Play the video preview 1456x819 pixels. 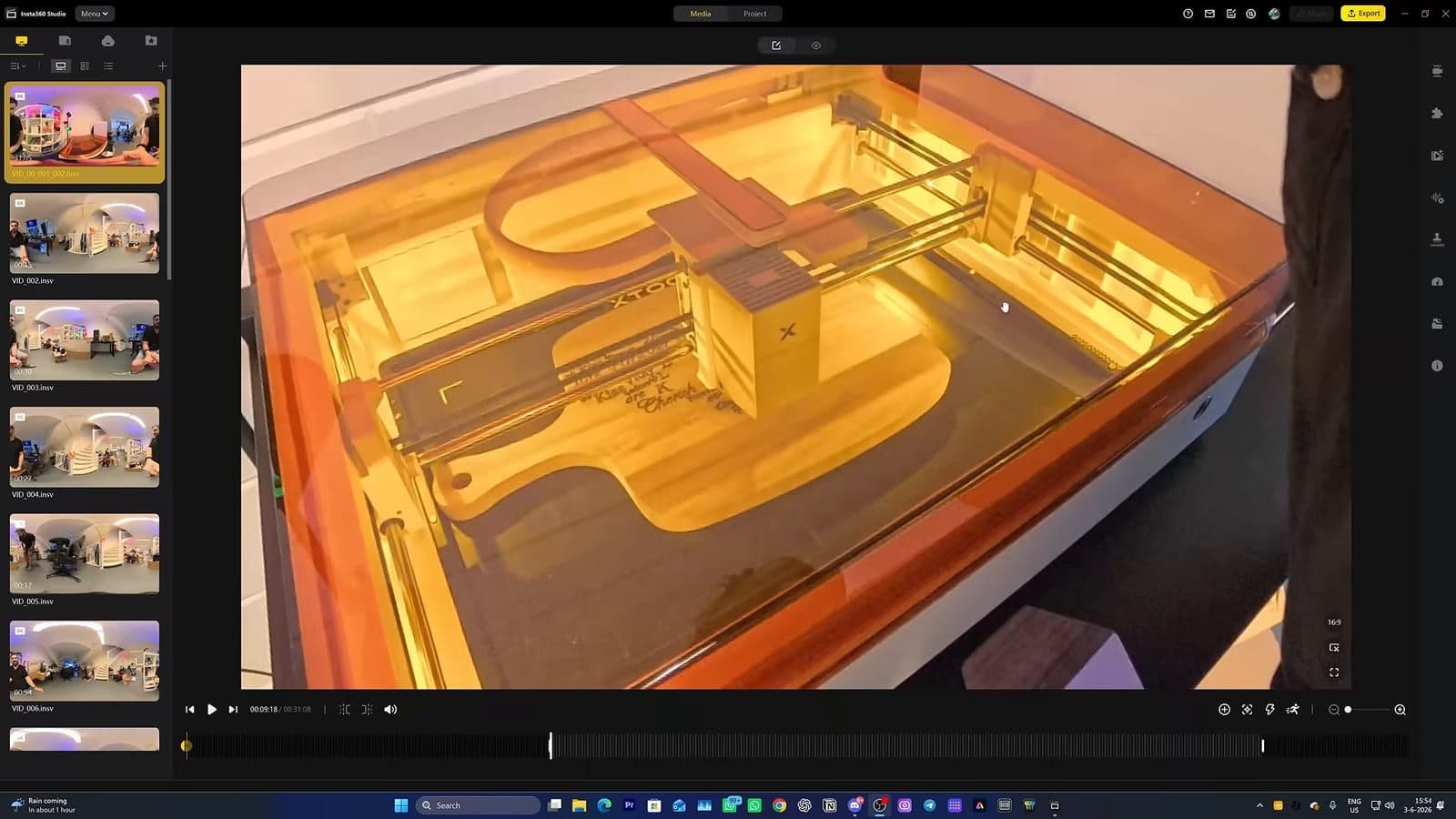(x=211, y=710)
